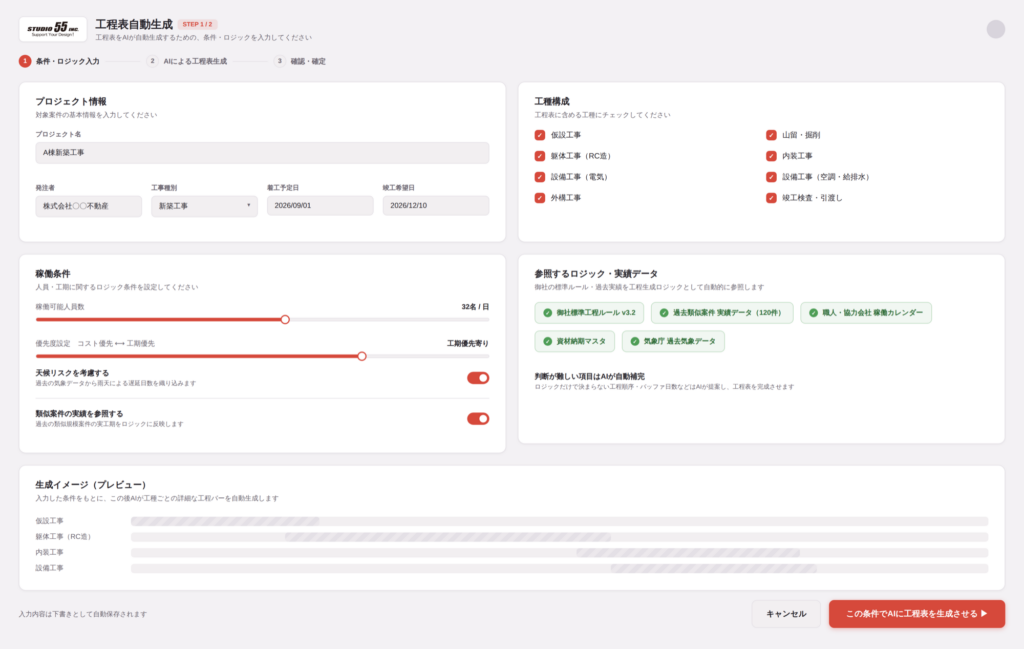Image resolution: width=1024 pixels, height=649 pixels.
Task: Uncheck the 山留・掘削 checkbox
Action: [771, 135]
